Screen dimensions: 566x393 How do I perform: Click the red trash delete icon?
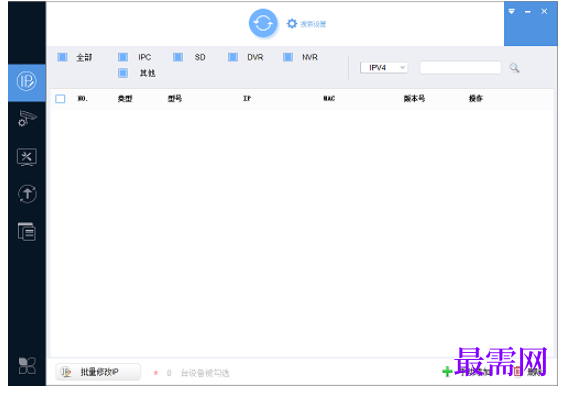(518, 371)
